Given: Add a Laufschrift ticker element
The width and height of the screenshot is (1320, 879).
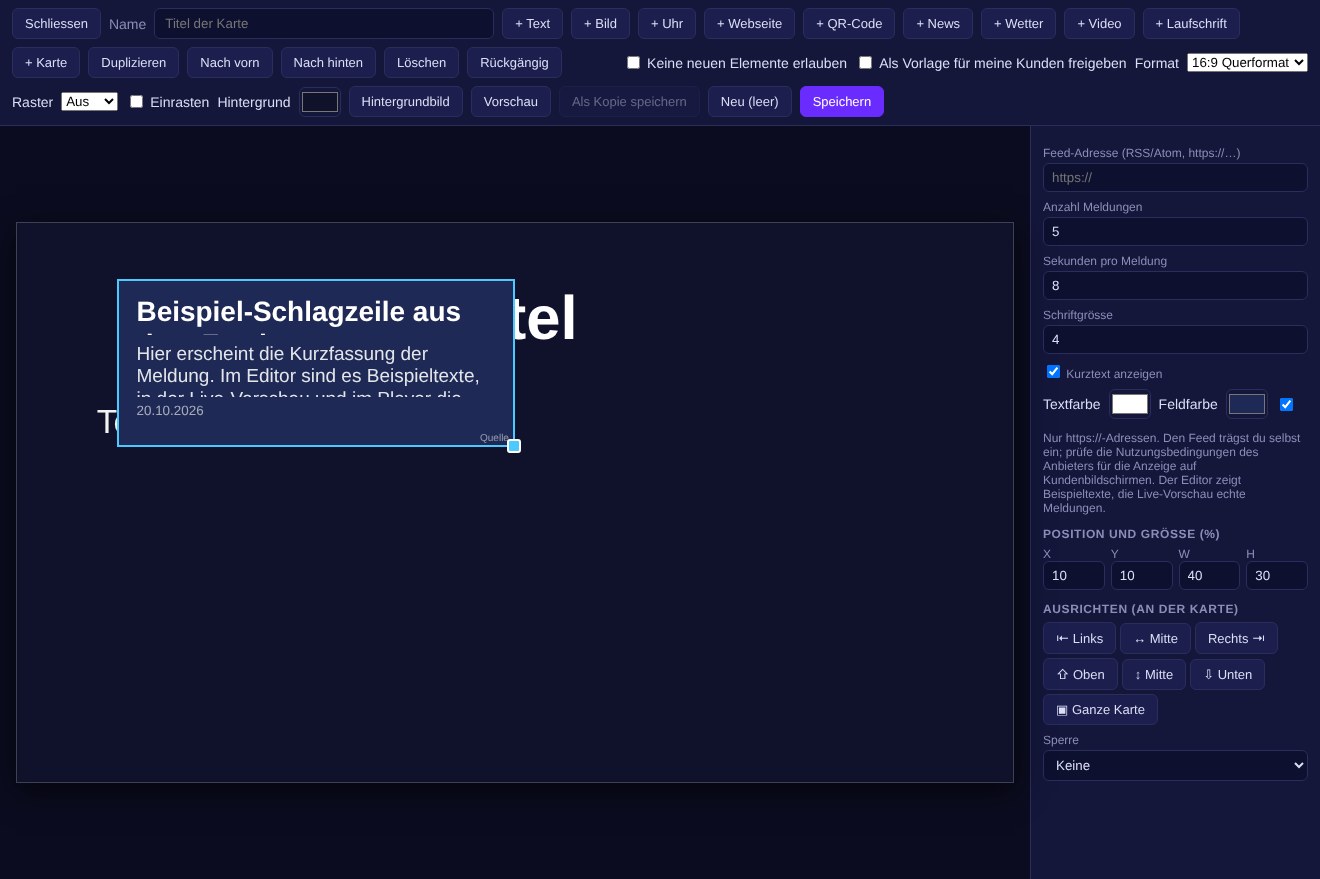Looking at the screenshot, I should (1191, 23).
